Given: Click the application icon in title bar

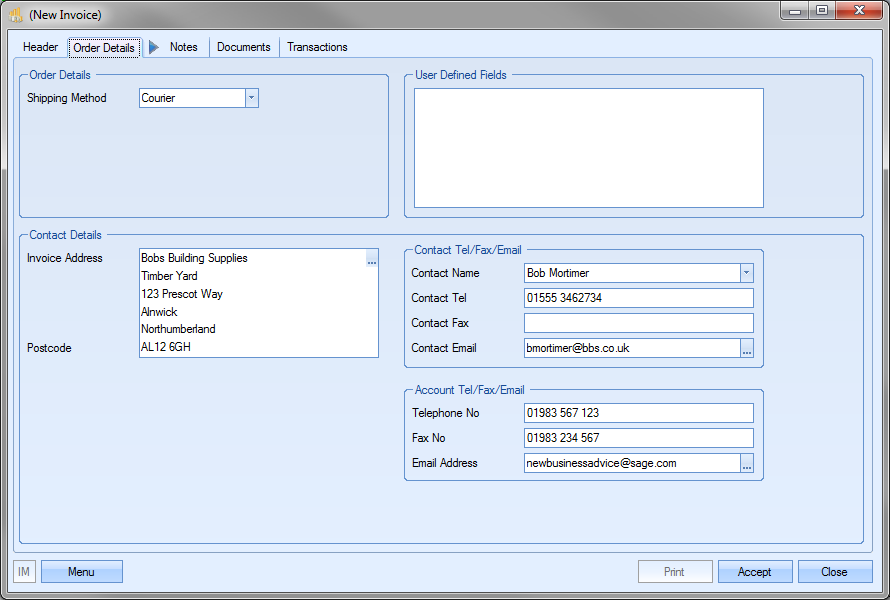Looking at the screenshot, I should point(15,15).
